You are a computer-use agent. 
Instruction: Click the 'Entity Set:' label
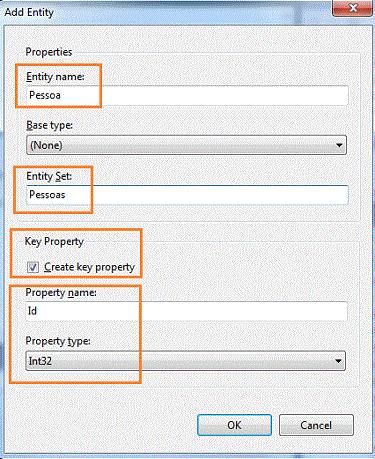pos(49,176)
